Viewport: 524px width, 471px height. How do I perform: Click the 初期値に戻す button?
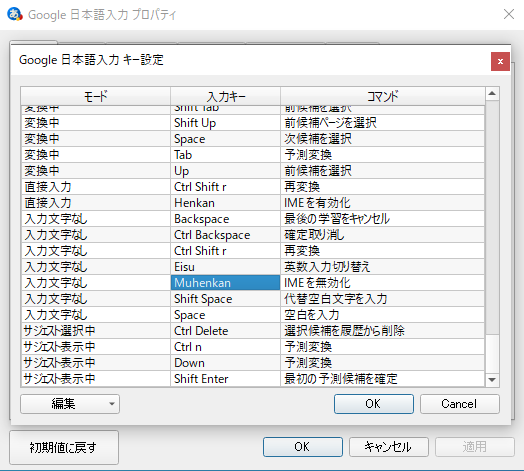[64, 447]
